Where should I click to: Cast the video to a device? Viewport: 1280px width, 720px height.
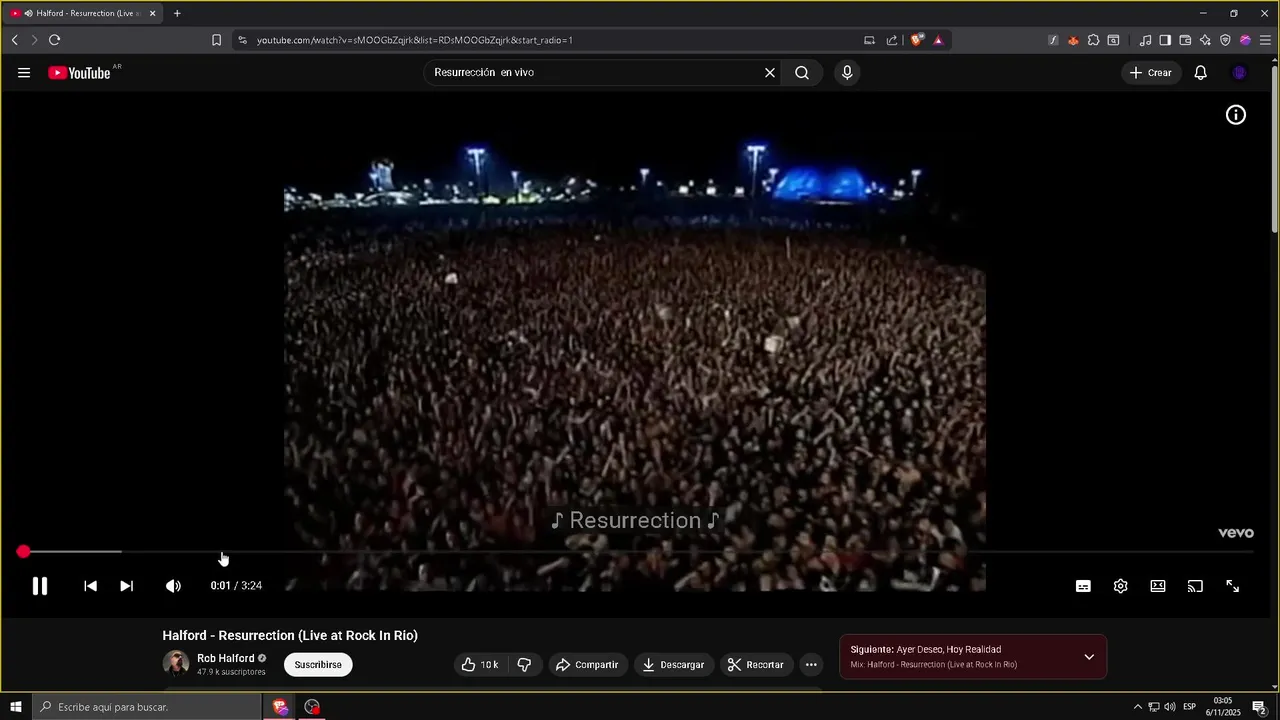(1195, 586)
